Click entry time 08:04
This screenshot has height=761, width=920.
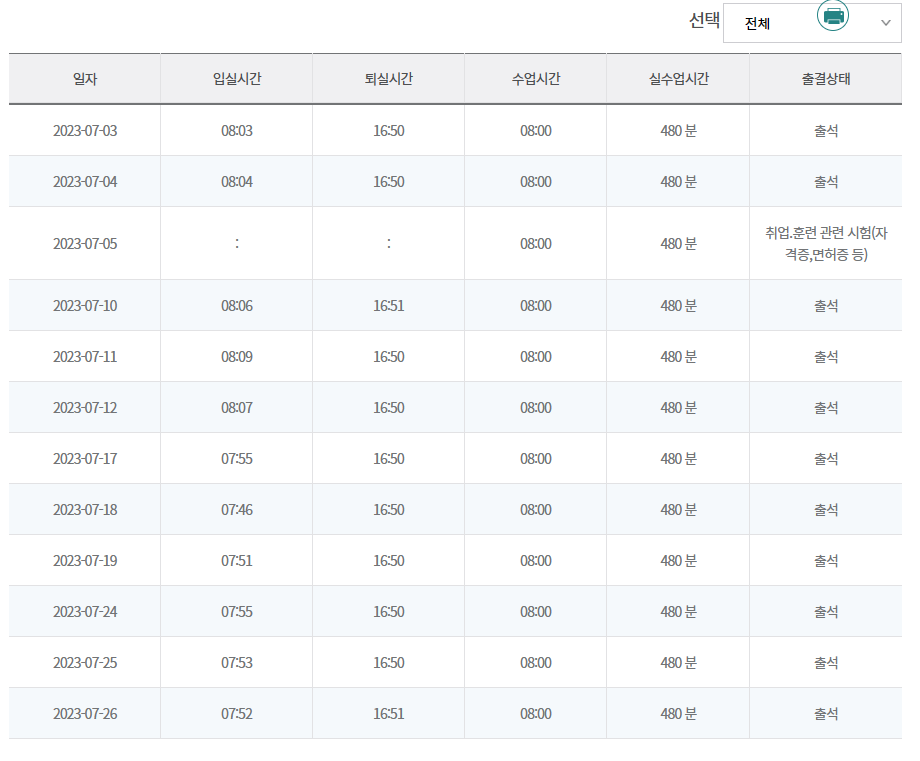pyautogui.click(x=236, y=181)
